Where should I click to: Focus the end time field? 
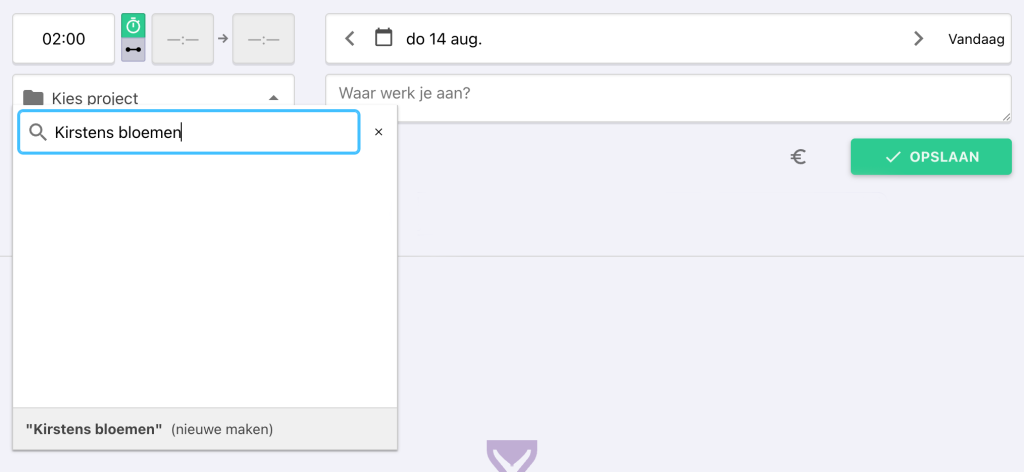(x=263, y=39)
